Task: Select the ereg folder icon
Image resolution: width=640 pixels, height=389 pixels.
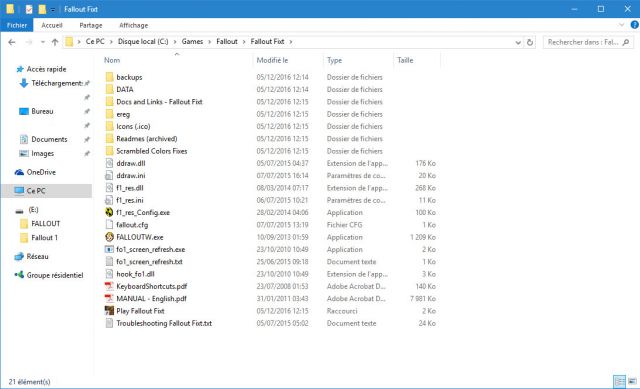Action: click(x=109, y=114)
